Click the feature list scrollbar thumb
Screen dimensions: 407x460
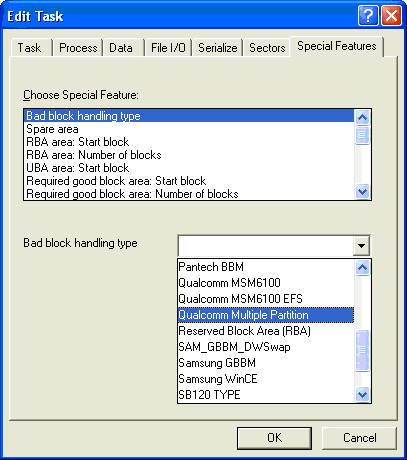[362, 135]
